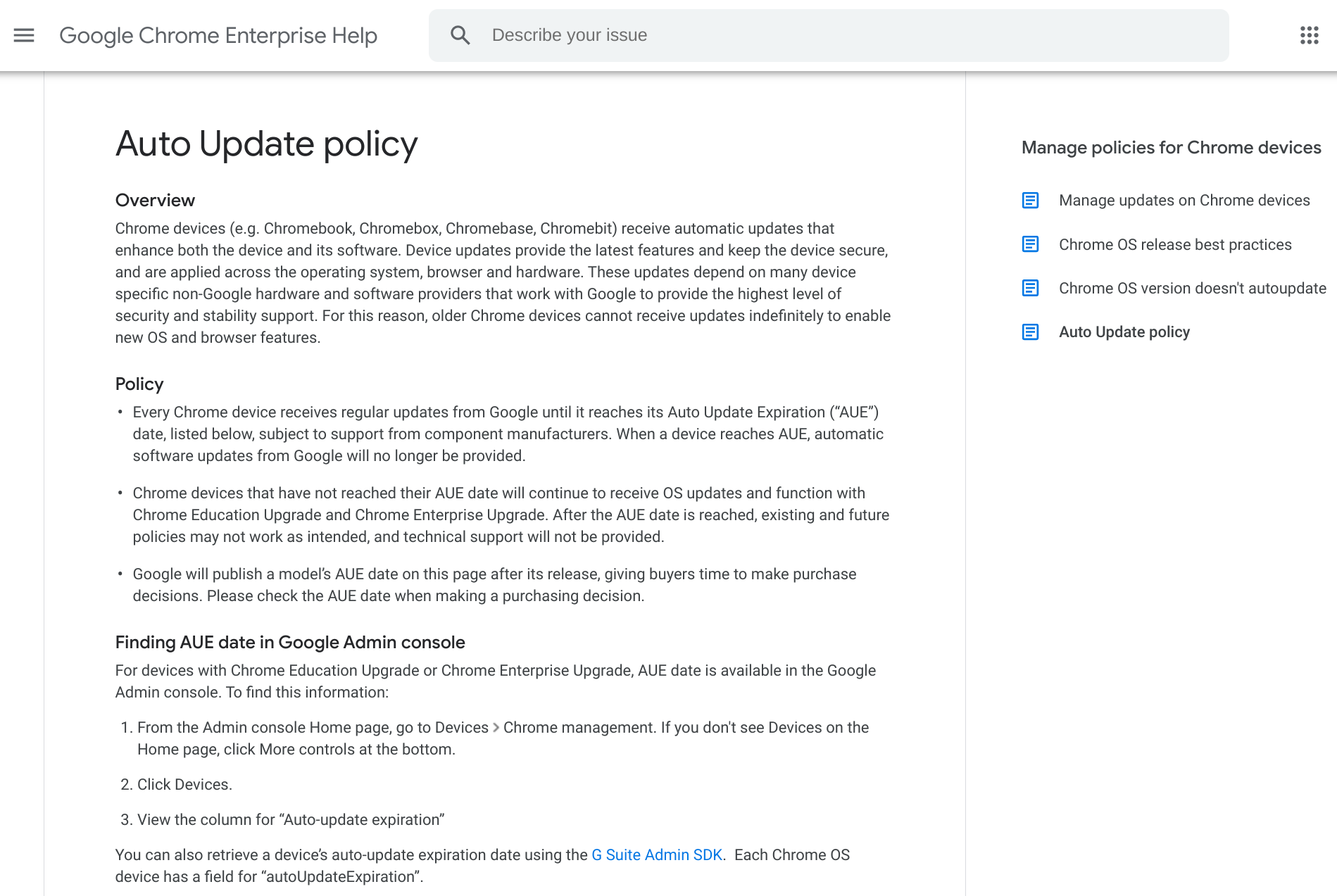The image size is (1337, 896).
Task: Click the search magnifier icon
Action: [460, 35]
